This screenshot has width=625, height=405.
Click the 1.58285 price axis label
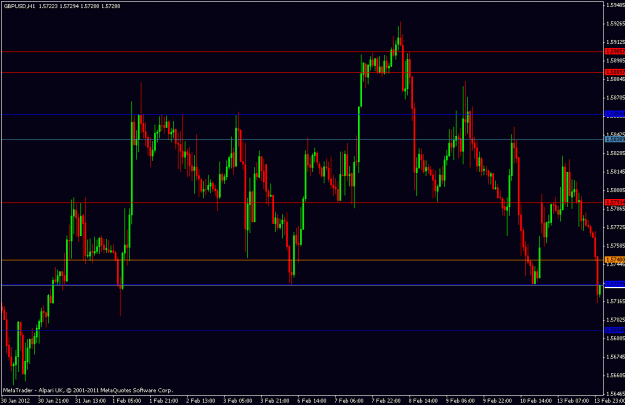tap(615, 153)
